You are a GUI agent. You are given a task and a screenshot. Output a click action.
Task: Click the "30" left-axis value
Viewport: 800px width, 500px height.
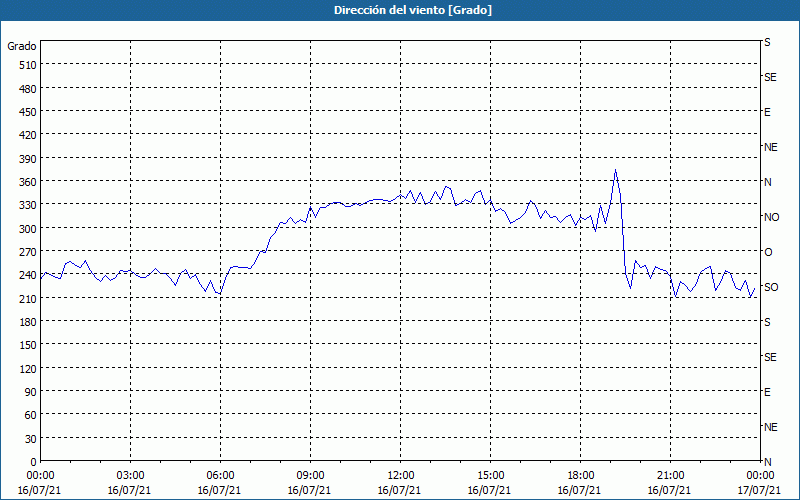point(31,439)
